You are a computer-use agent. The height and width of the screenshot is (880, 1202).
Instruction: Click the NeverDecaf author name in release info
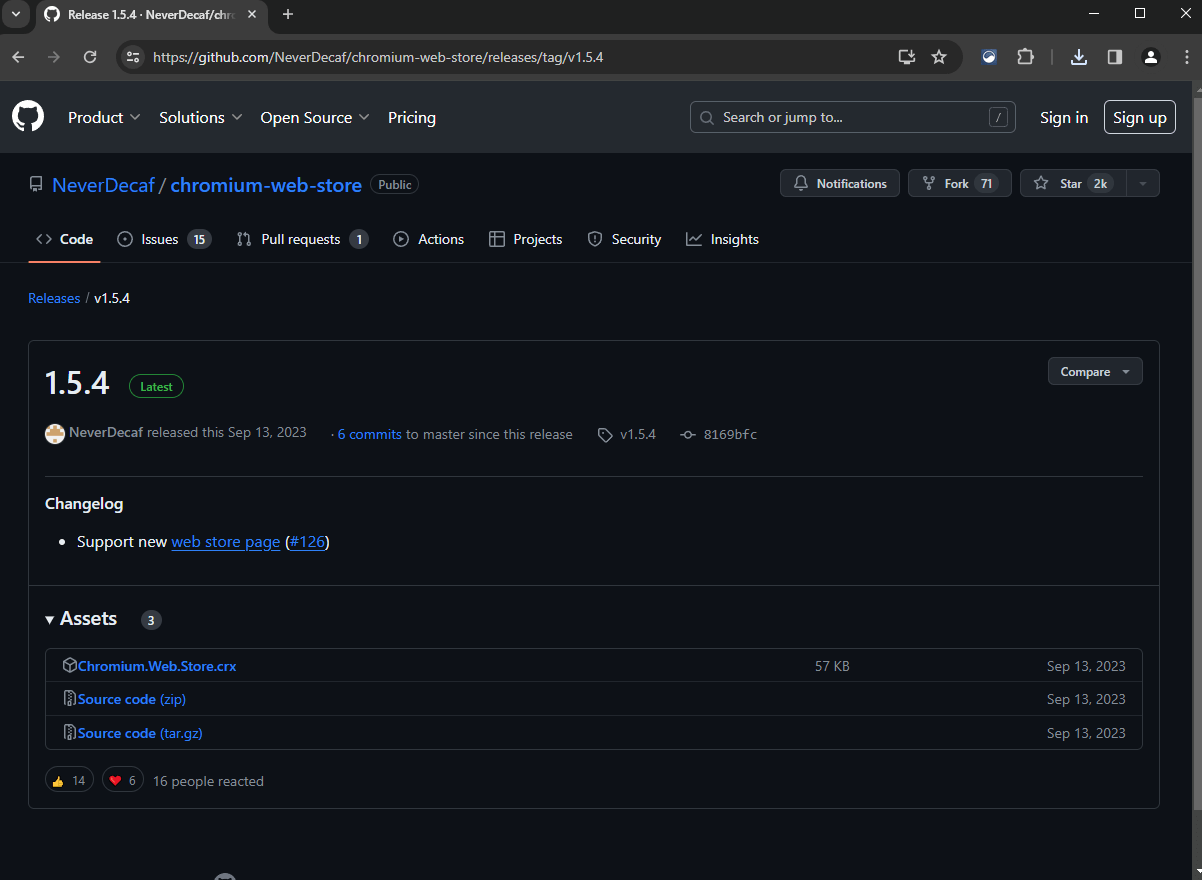pos(106,434)
